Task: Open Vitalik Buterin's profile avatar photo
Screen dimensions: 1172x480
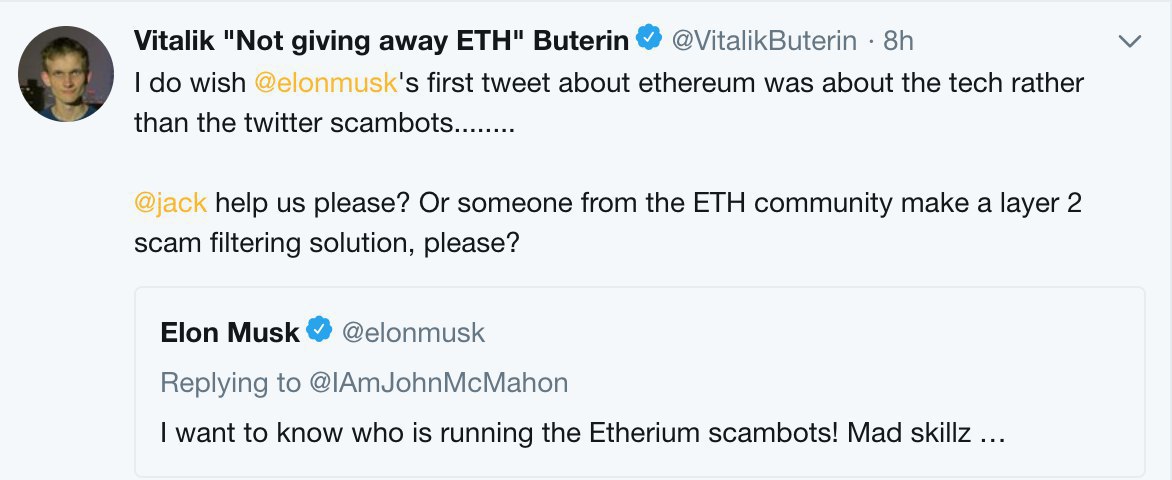Action: [x=66, y=74]
